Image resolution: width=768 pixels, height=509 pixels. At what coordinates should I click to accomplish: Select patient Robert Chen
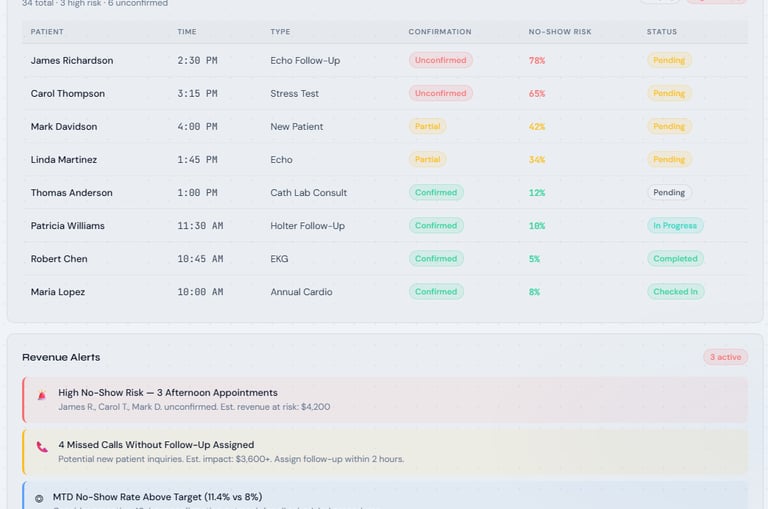pos(59,259)
